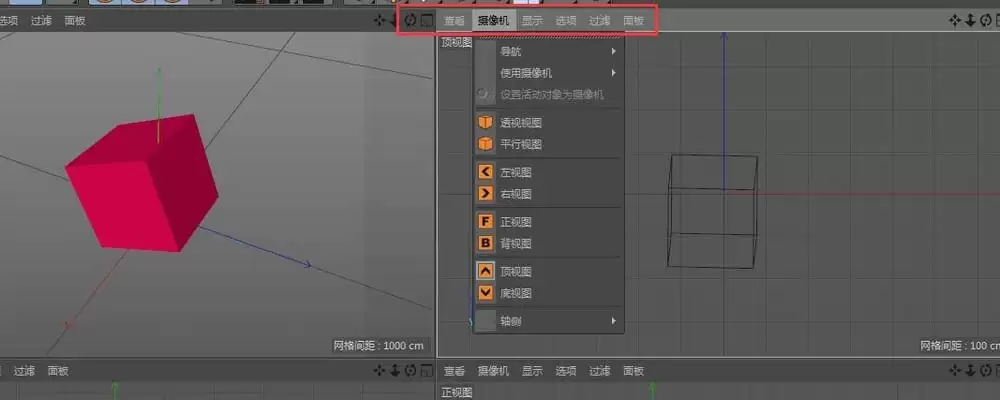Screen dimensions: 1000x400
Task: Open 面板 menu of bottom-left viewport
Action: [58, 371]
